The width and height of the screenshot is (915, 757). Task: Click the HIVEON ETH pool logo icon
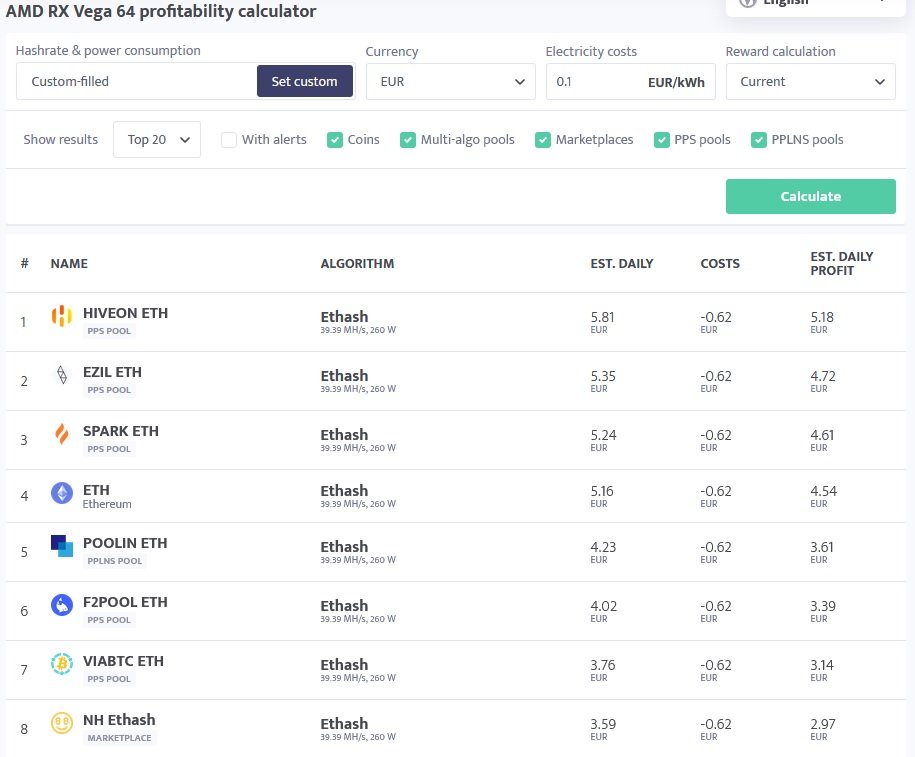click(x=62, y=316)
